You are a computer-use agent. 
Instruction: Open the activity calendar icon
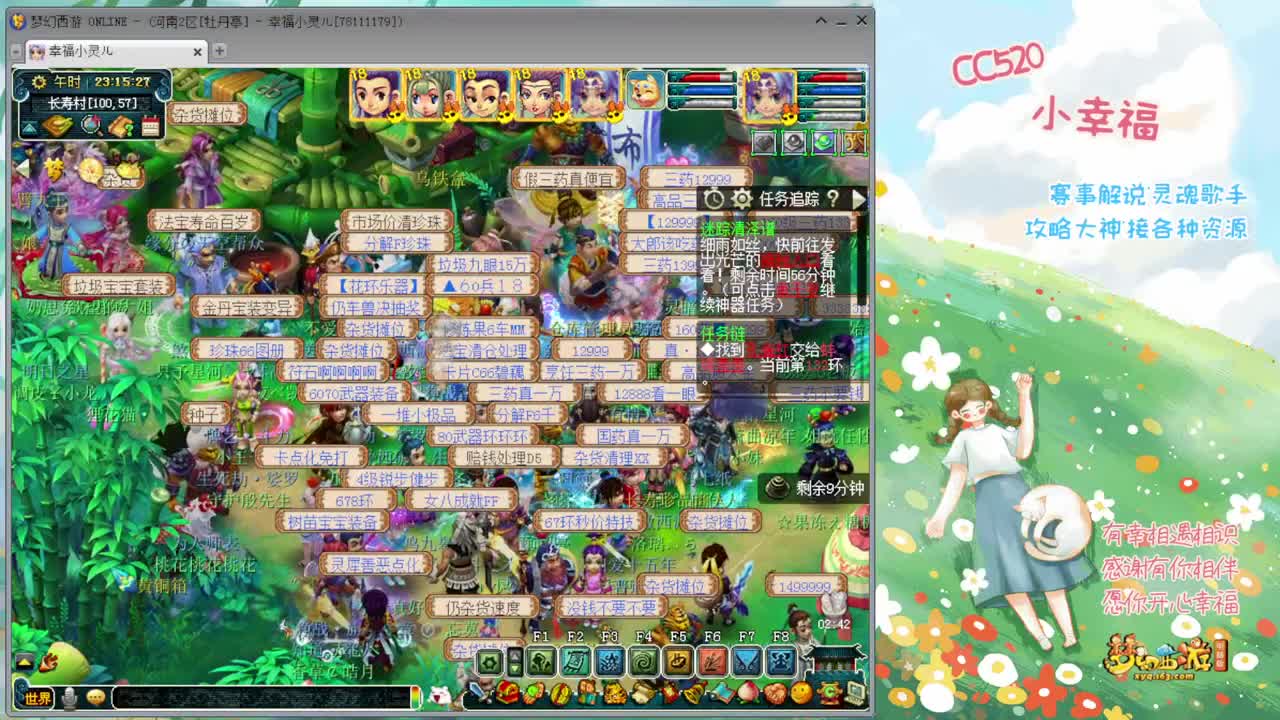coord(150,126)
